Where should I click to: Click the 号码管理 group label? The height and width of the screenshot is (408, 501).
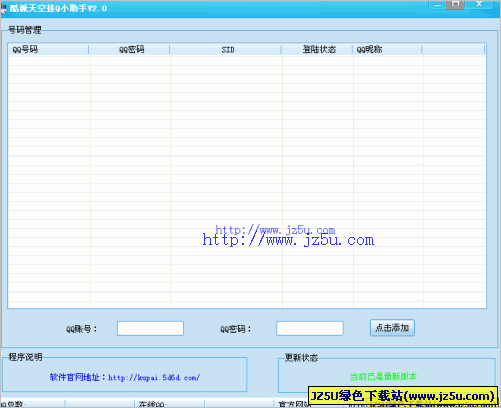click(25, 30)
